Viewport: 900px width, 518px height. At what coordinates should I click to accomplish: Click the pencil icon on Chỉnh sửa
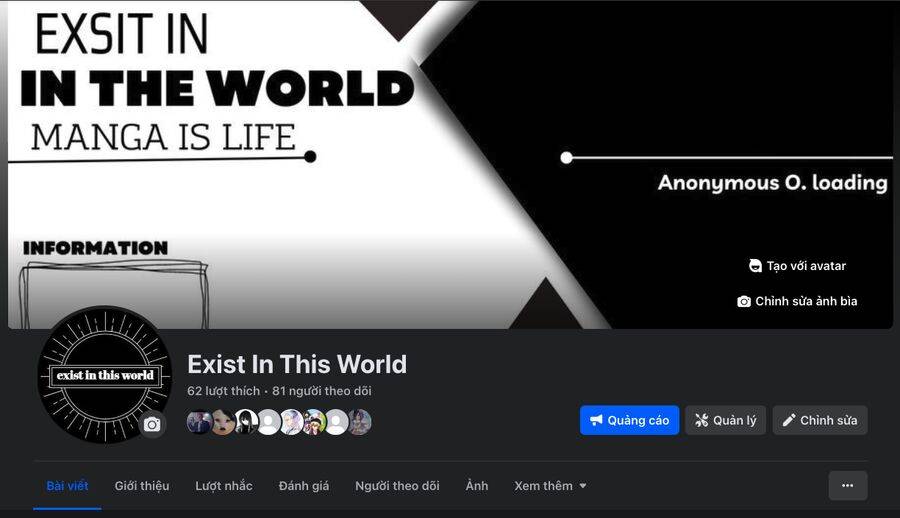[789, 420]
